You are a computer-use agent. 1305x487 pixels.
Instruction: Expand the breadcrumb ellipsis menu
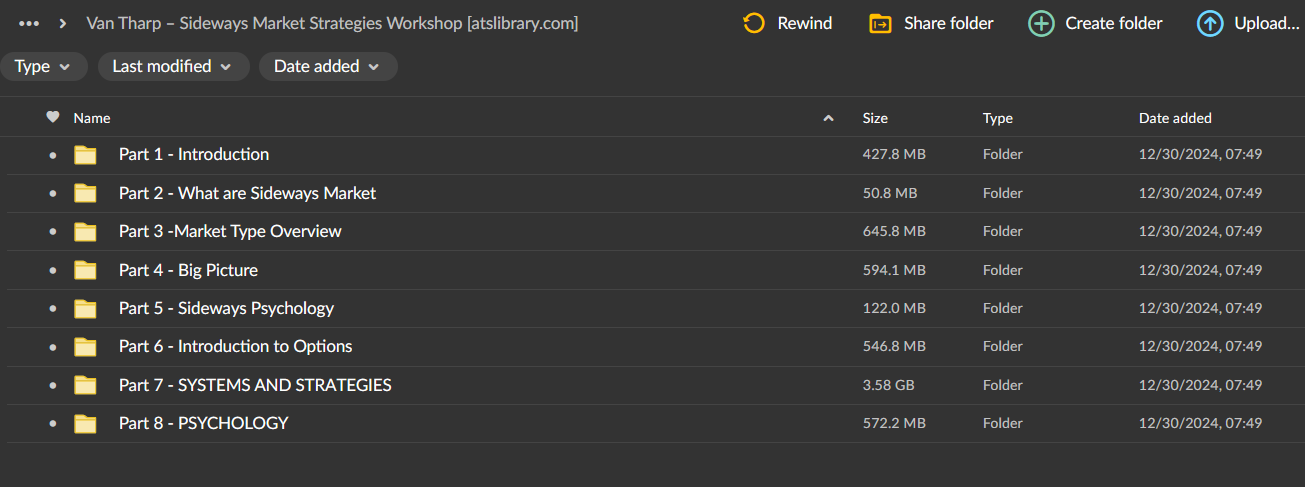point(29,23)
